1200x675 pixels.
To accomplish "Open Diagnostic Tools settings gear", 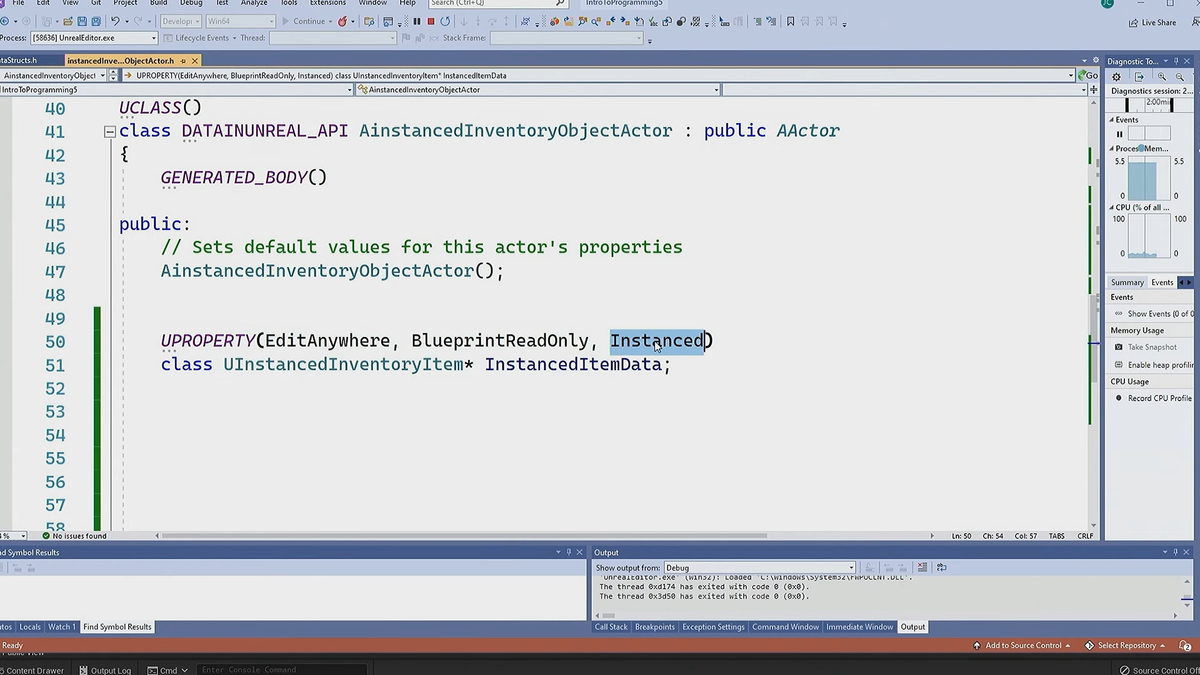I will click(x=1116, y=76).
